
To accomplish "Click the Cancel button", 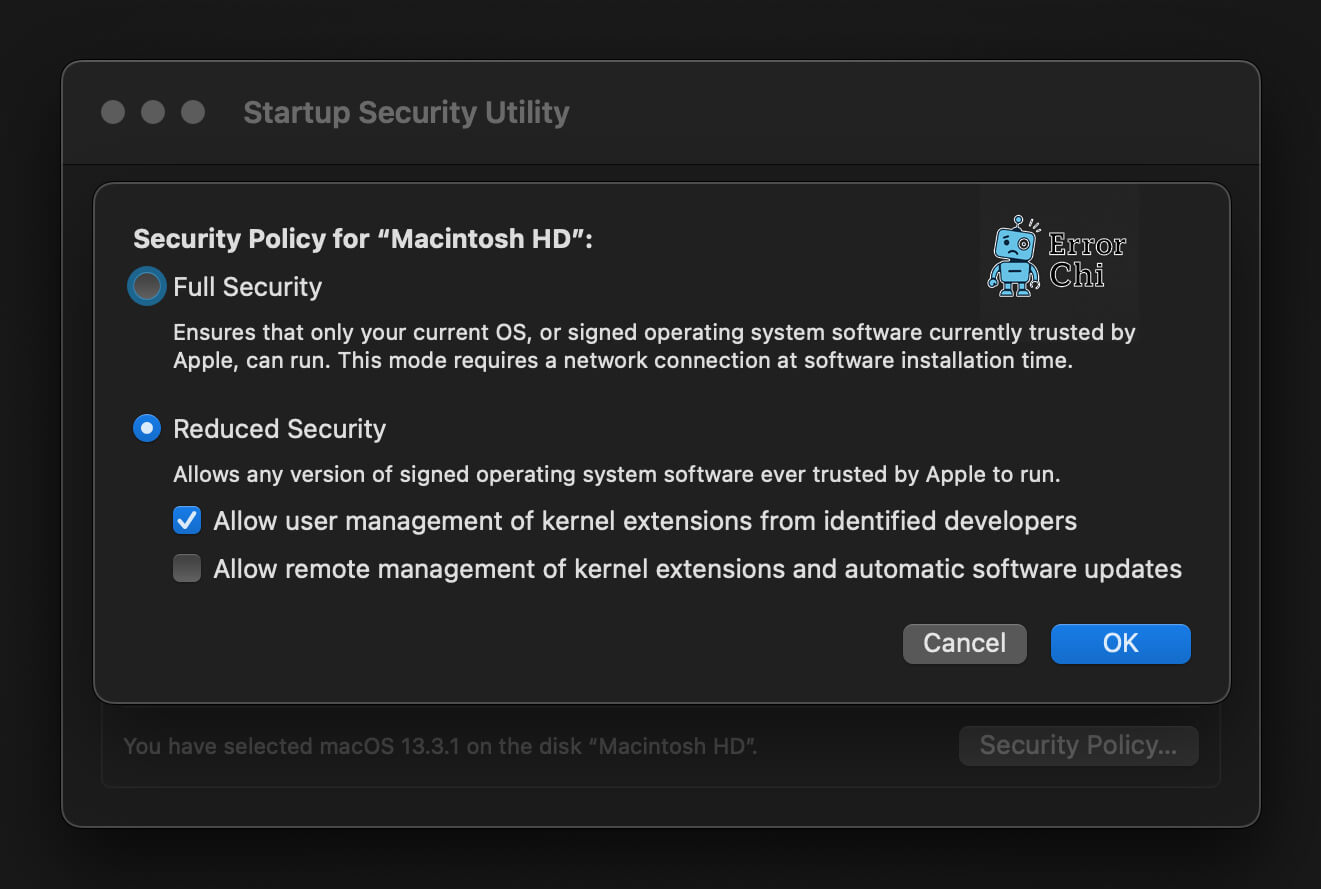I will (x=964, y=643).
